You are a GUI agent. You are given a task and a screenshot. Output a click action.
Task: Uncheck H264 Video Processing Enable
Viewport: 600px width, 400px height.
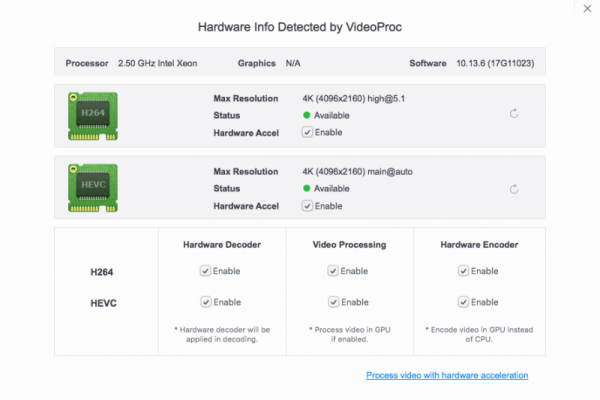(x=333, y=270)
